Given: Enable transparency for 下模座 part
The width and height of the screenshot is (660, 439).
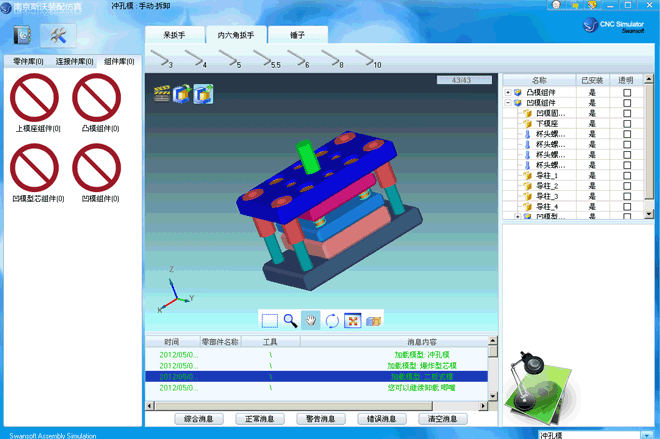Looking at the screenshot, I should tap(627, 124).
